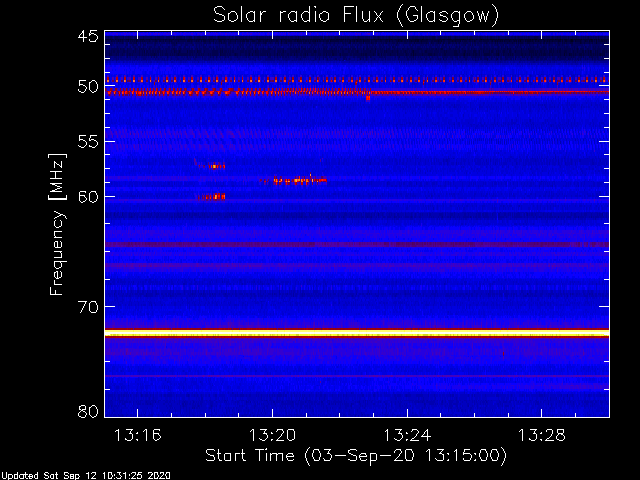Image resolution: width=640 pixels, height=480 pixels.
Task: Click the plot title 'Solar radio Flux (Glasgow)'
Action: tap(356, 15)
